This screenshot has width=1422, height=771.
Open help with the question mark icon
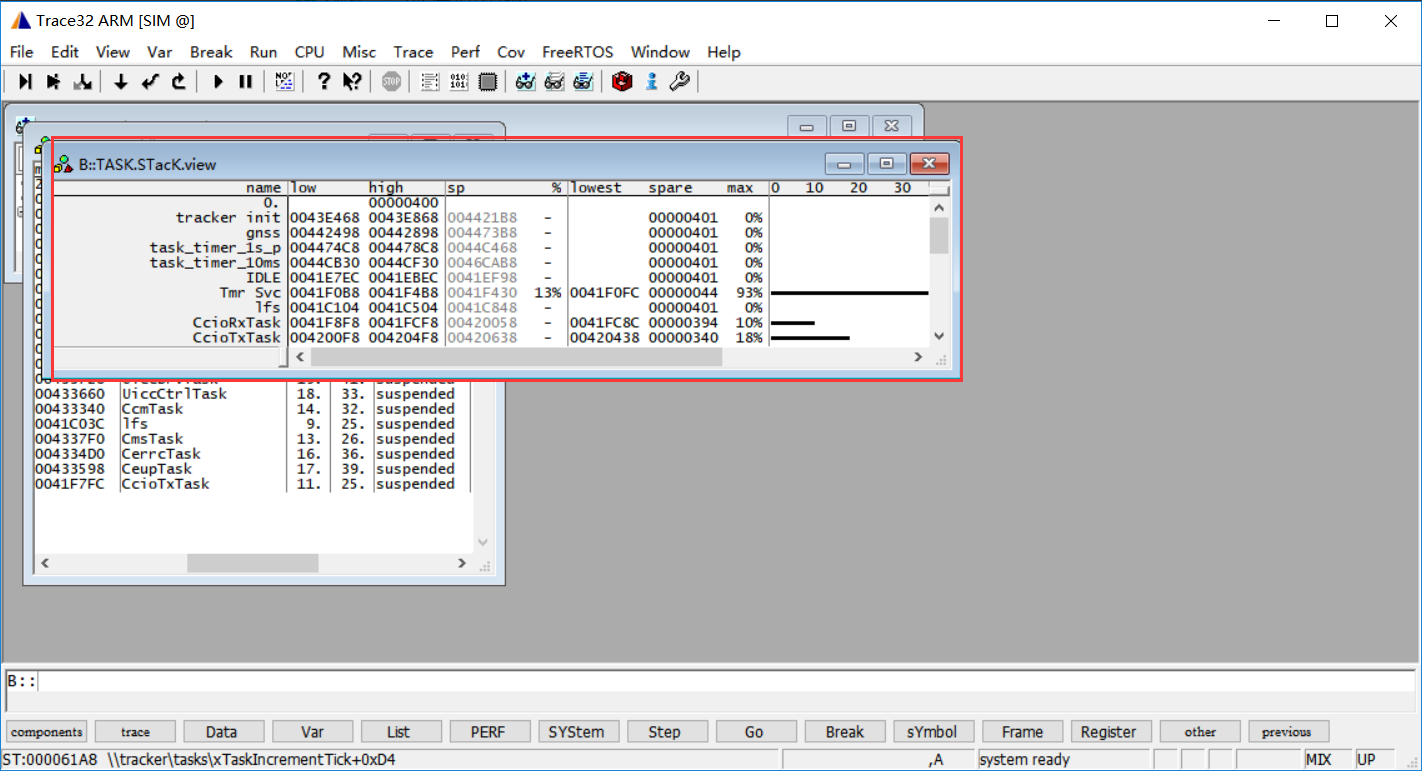click(323, 82)
